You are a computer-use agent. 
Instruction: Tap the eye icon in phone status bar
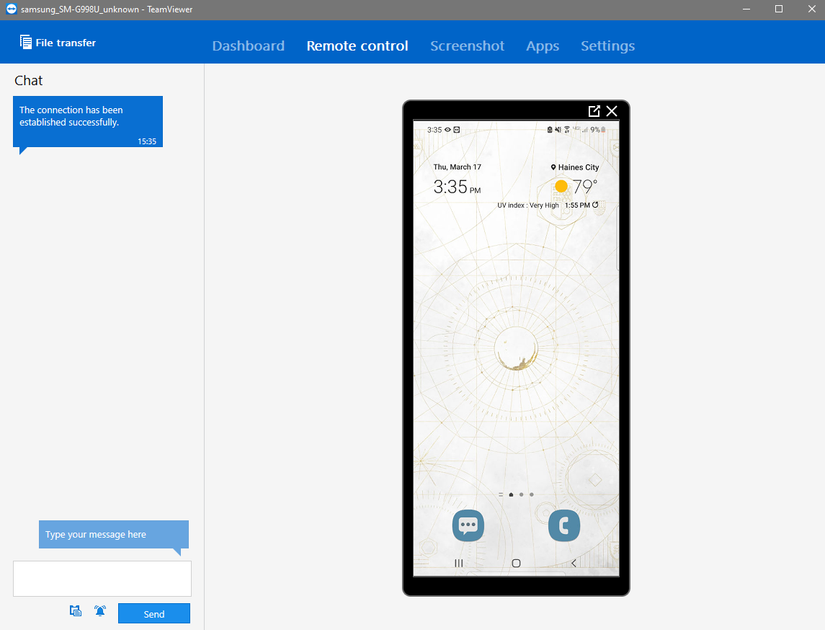(x=448, y=129)
